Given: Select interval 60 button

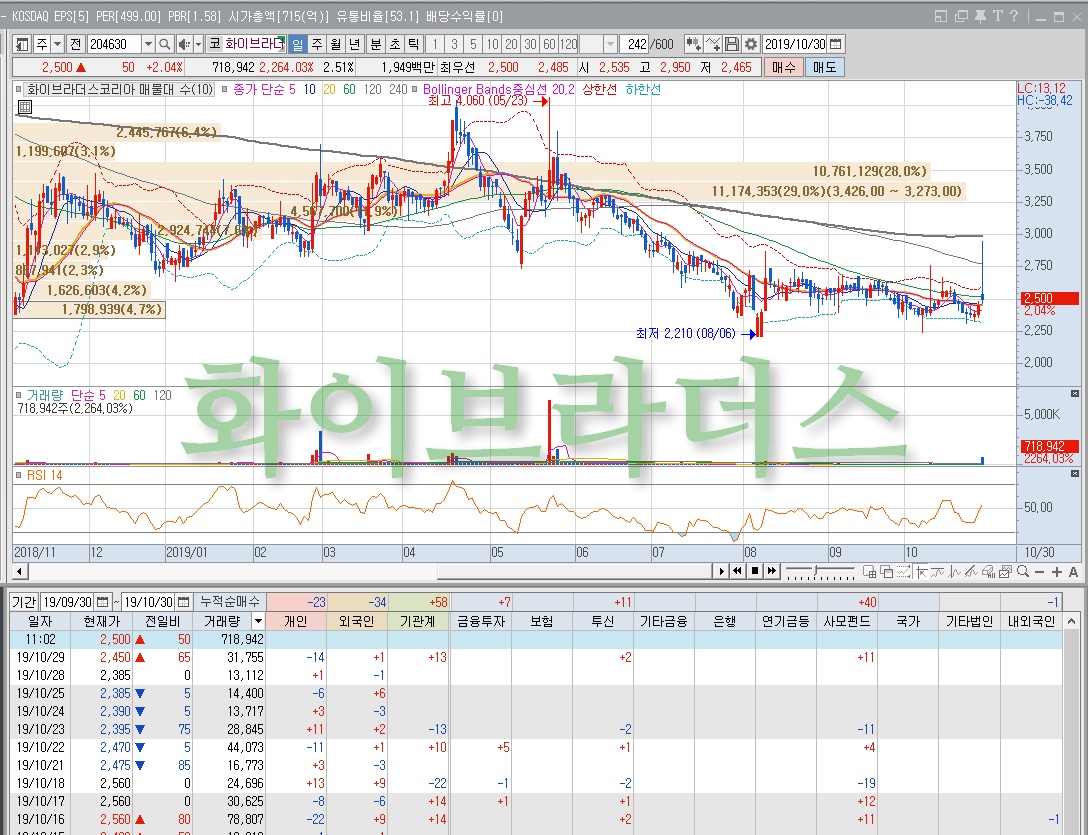Looking at the screenshot, I should coord(549,44).
